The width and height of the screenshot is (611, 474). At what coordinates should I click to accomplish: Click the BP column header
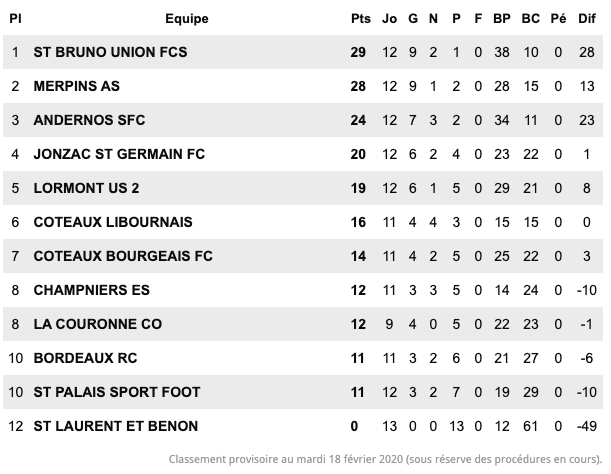click(502, 18)
